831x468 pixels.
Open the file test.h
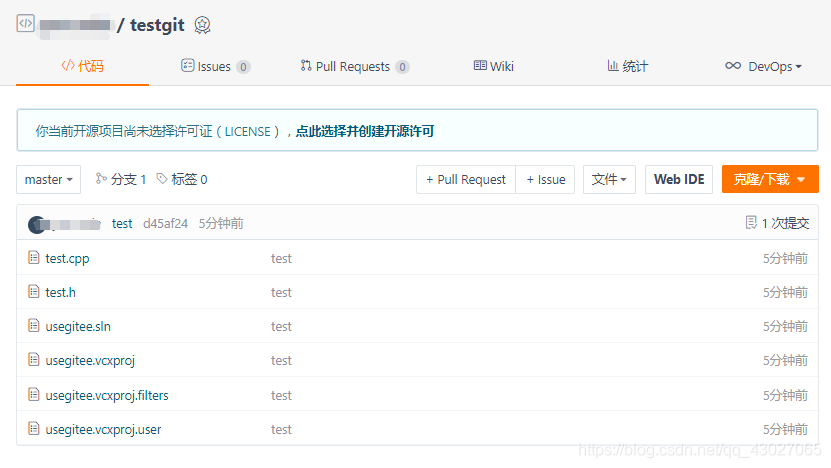[60, 293]
